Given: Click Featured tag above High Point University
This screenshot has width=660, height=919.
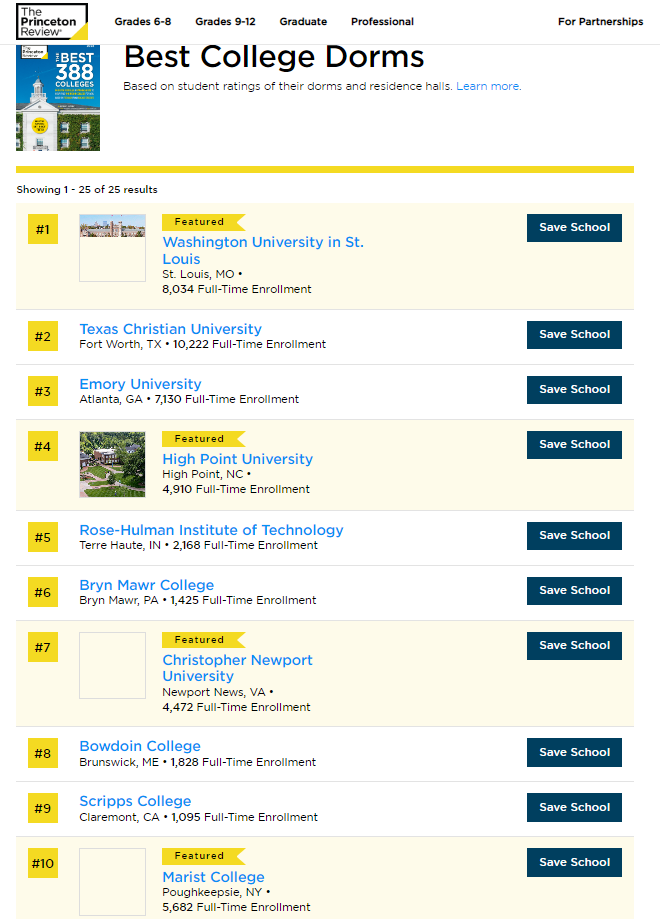Looking at the screenshot, I should [203, 439].
